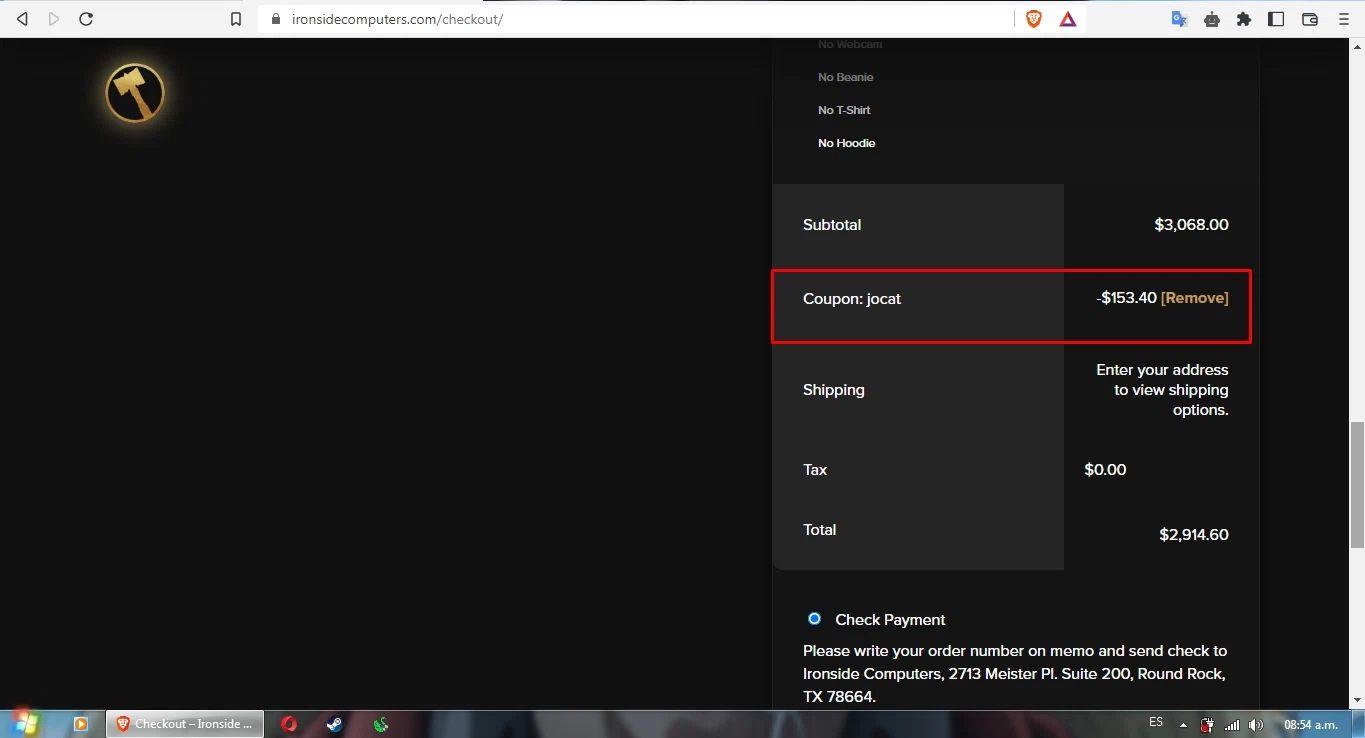
Task: Open the robot extension icon
Action: coord(1212,19)
